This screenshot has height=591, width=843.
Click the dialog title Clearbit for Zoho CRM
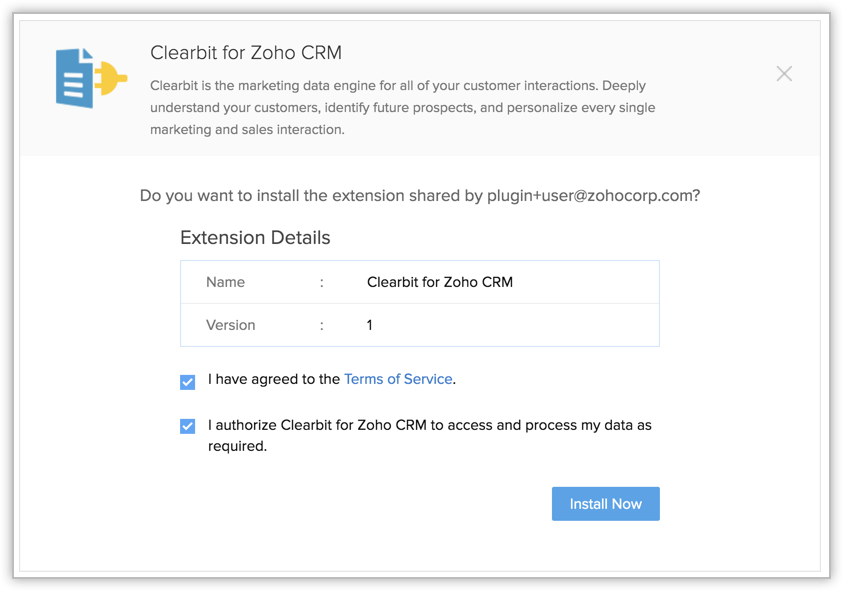coord(246,52)
